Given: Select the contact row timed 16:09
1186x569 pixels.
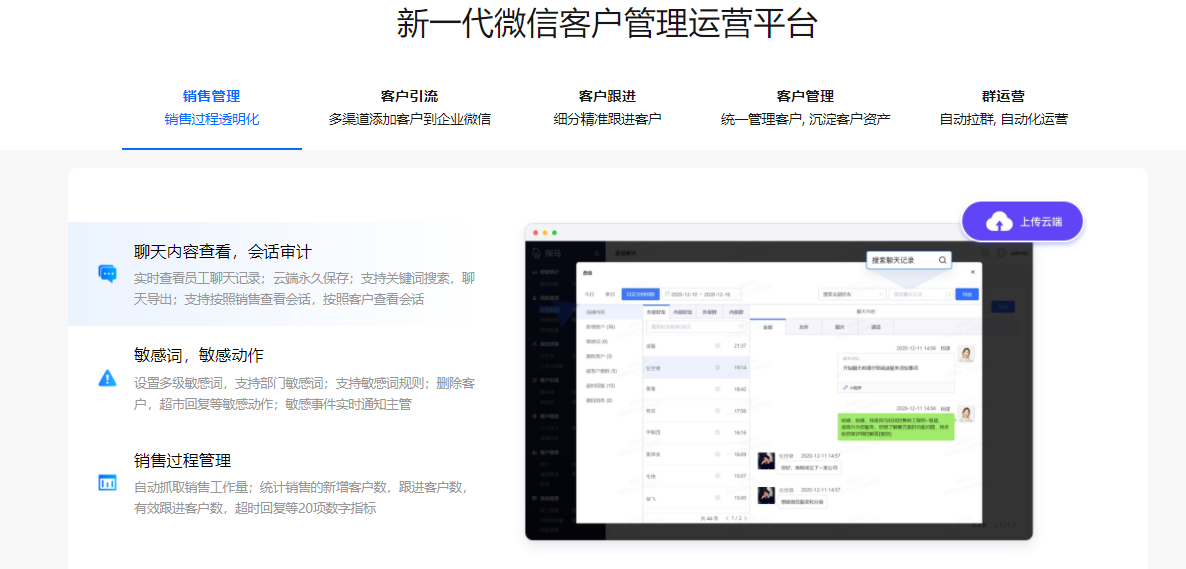Looking at the screenshot, I should [x=696, y=454].
